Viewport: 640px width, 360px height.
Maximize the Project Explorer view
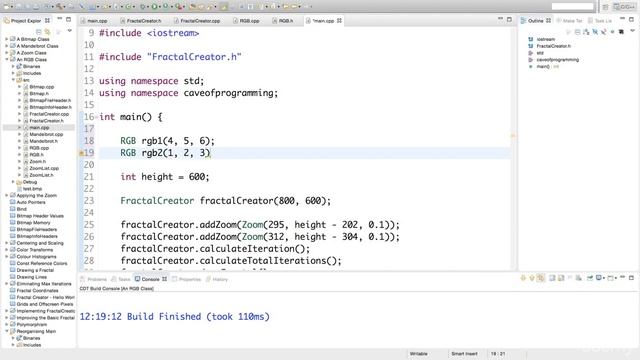click(x=69, y=19)
